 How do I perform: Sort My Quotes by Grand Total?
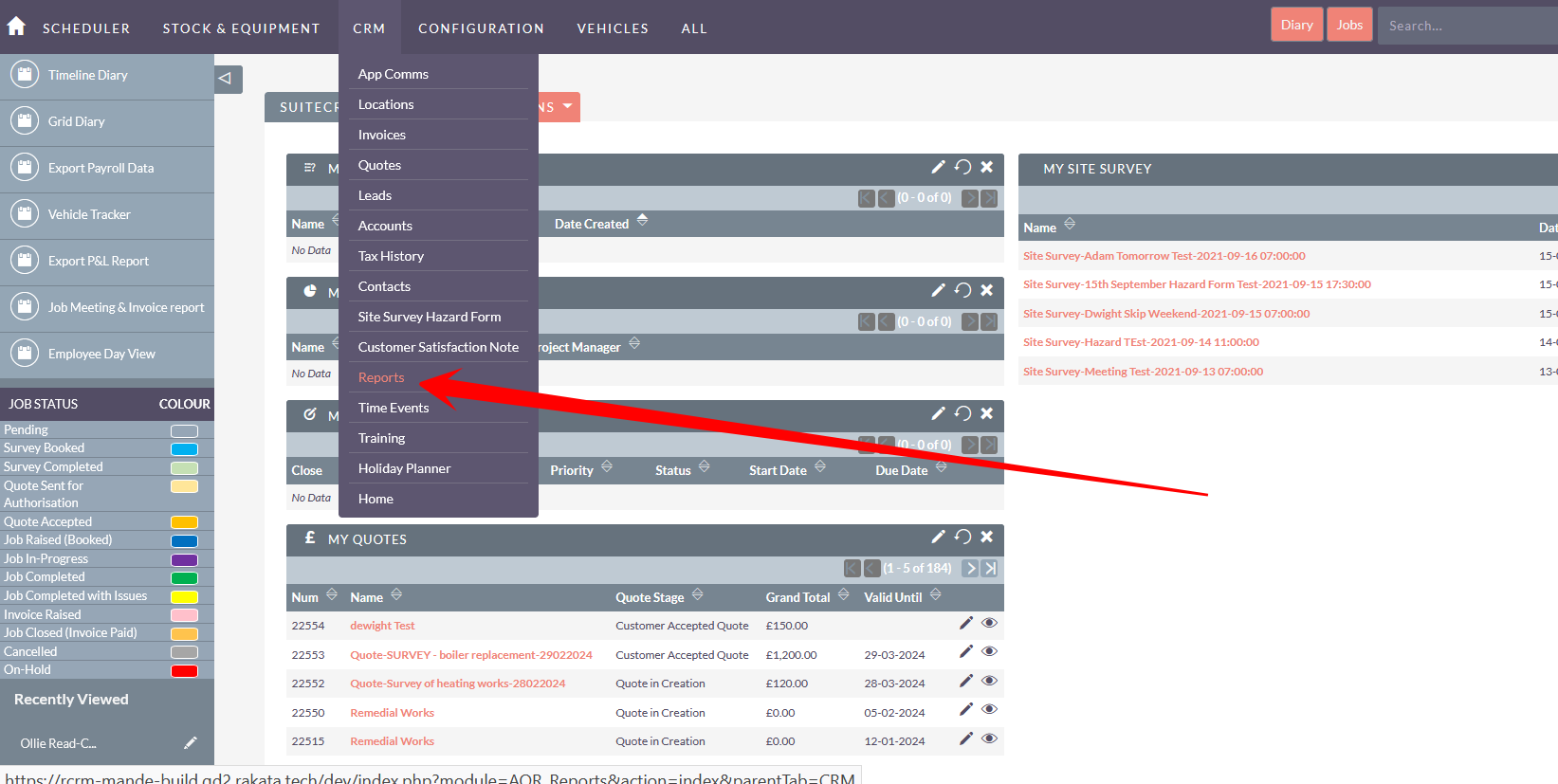[x=843, y=594]
